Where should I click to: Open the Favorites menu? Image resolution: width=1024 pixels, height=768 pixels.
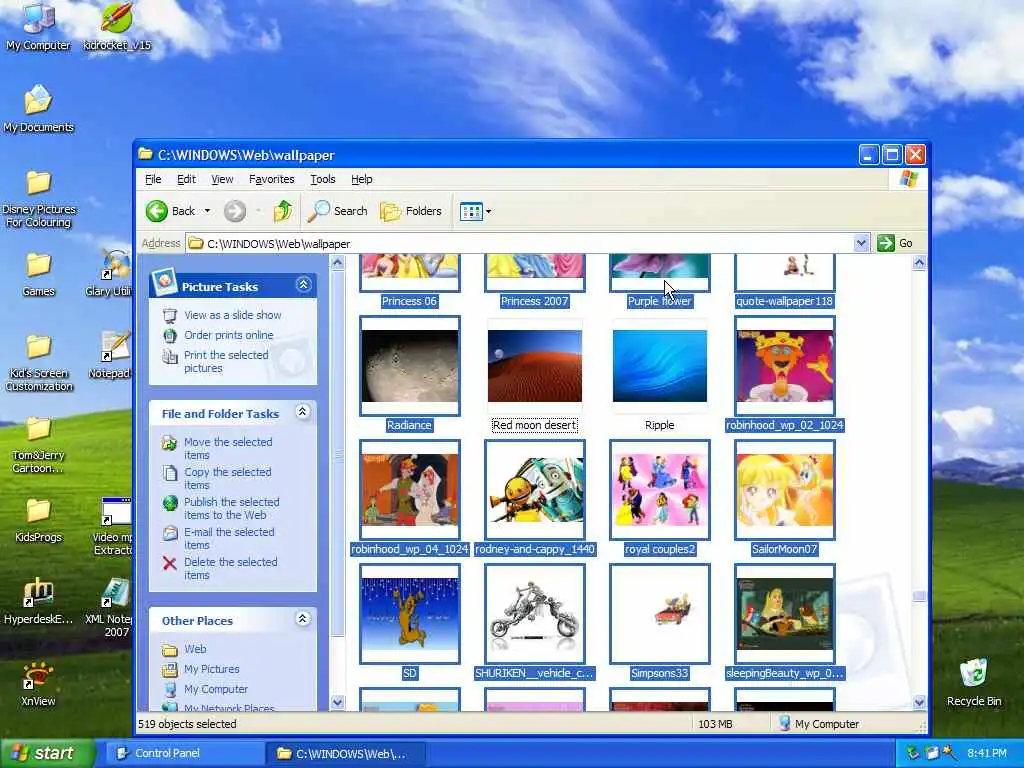coord(271,179)
